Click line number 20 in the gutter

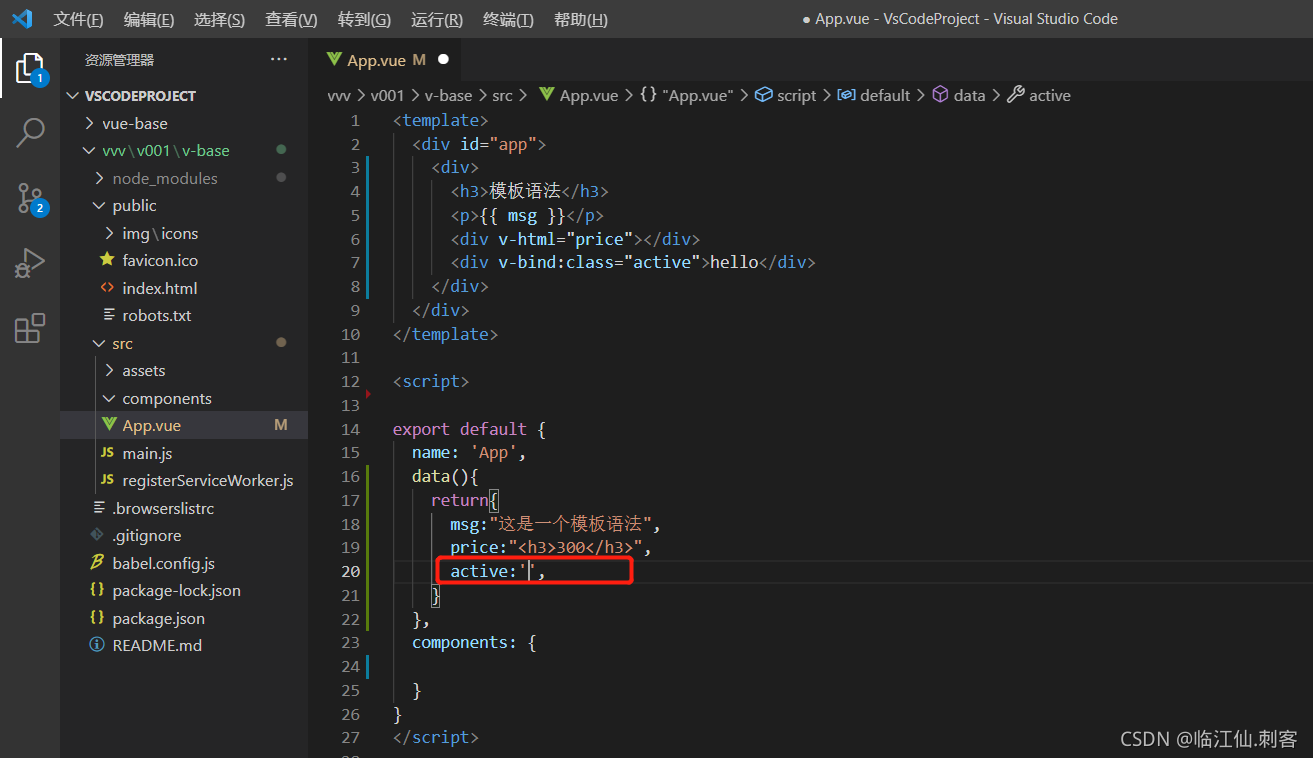pyautogui.click(x=350, y=571)
